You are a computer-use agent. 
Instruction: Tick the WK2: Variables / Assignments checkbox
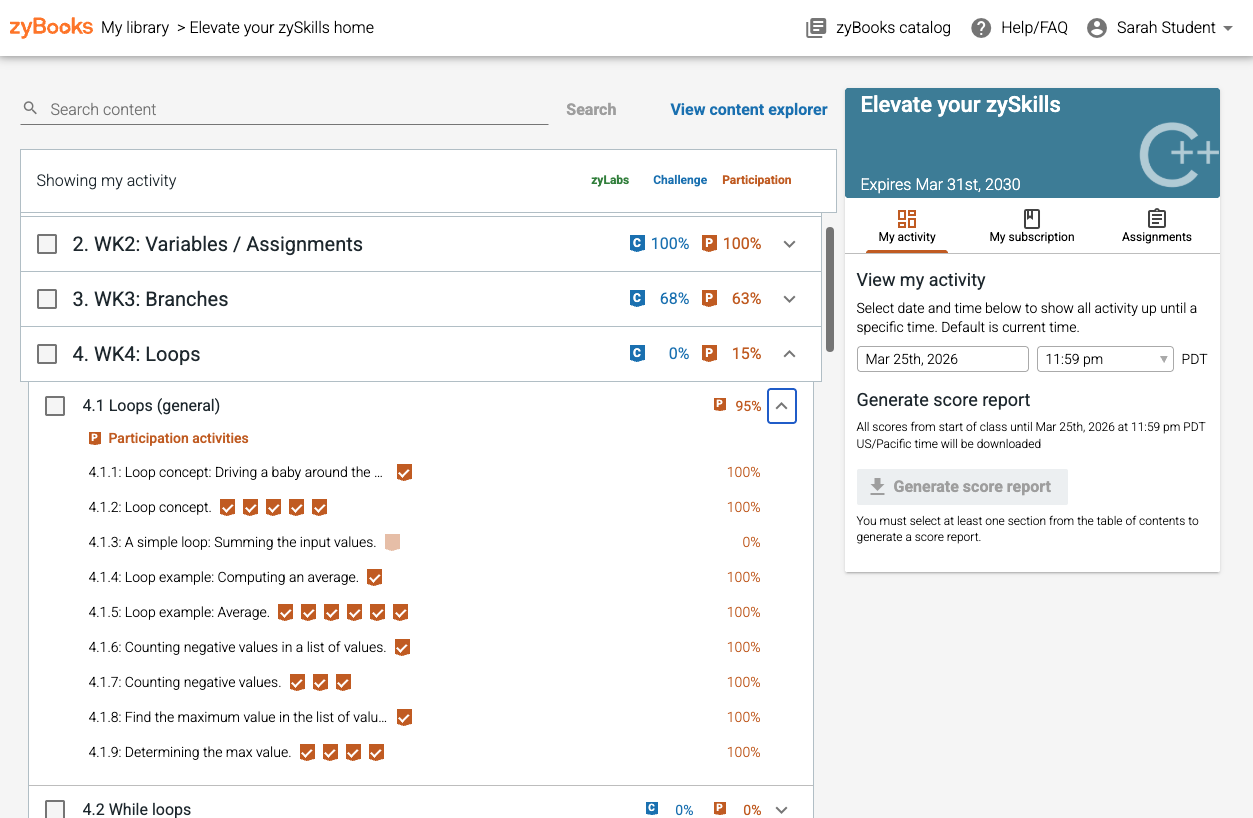[47, 244]
